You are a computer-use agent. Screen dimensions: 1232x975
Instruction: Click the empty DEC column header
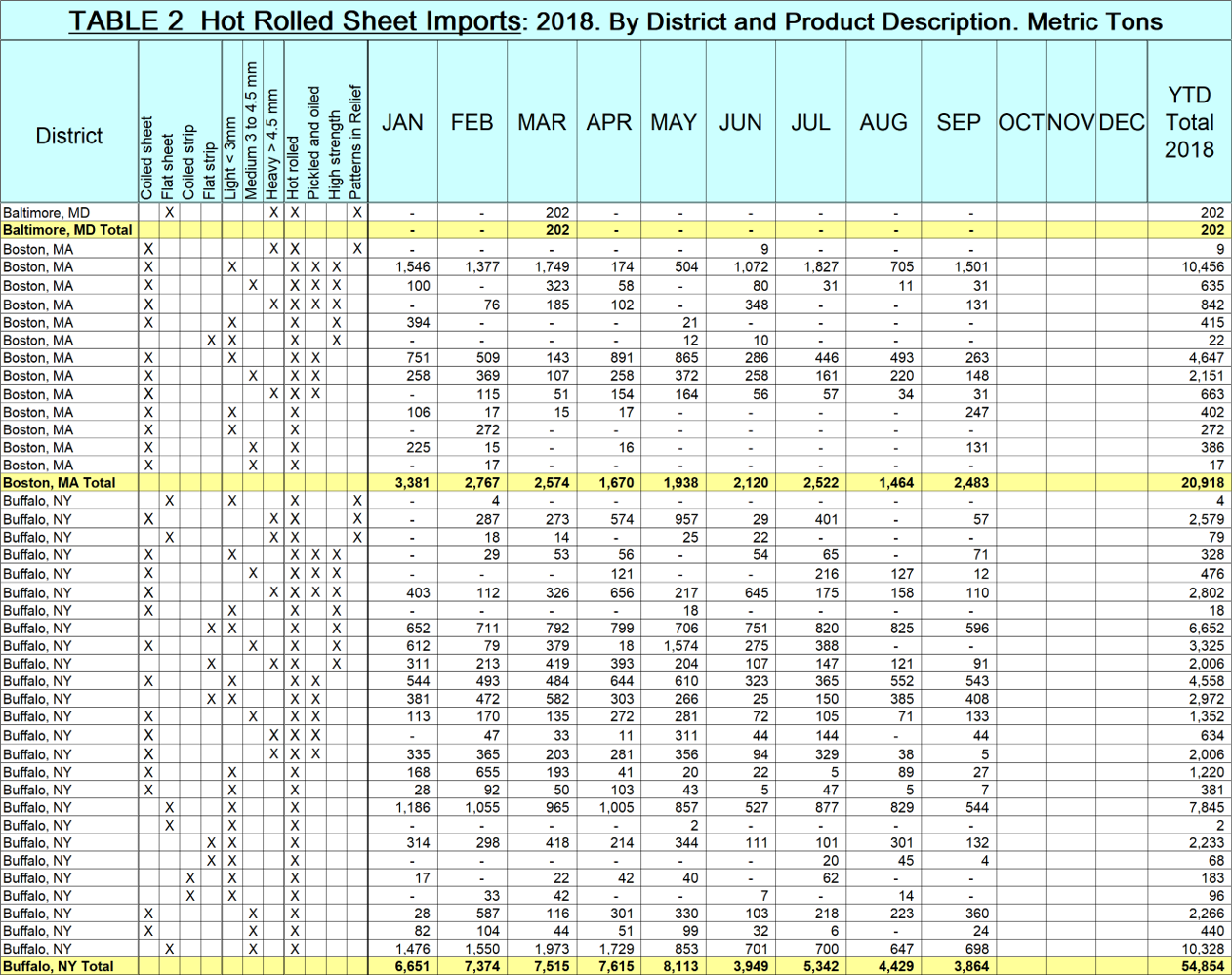point(1121,123)
